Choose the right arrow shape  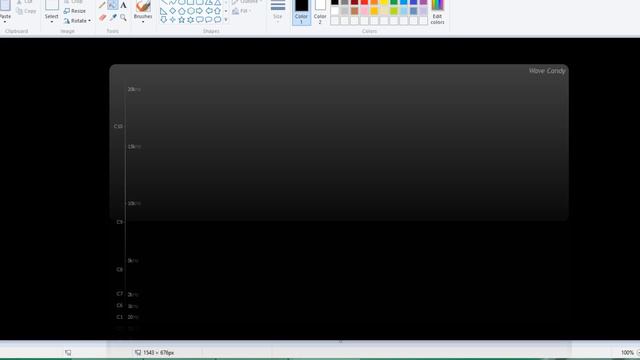(200, 11)
